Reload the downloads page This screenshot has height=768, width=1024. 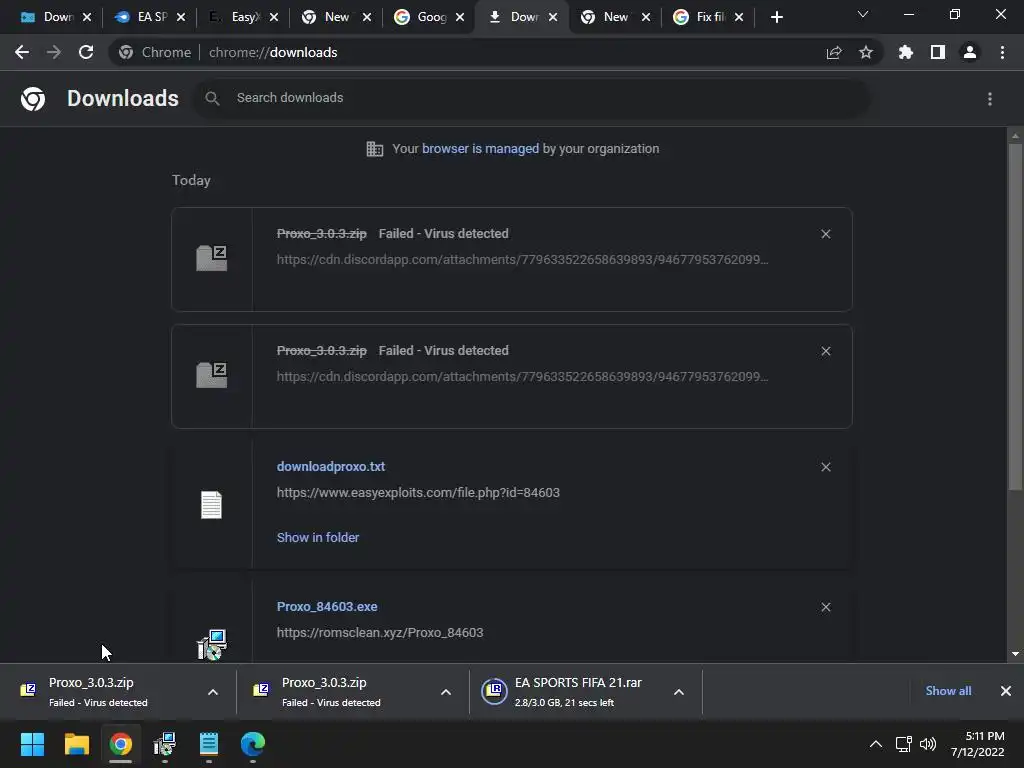coord(86,52)
